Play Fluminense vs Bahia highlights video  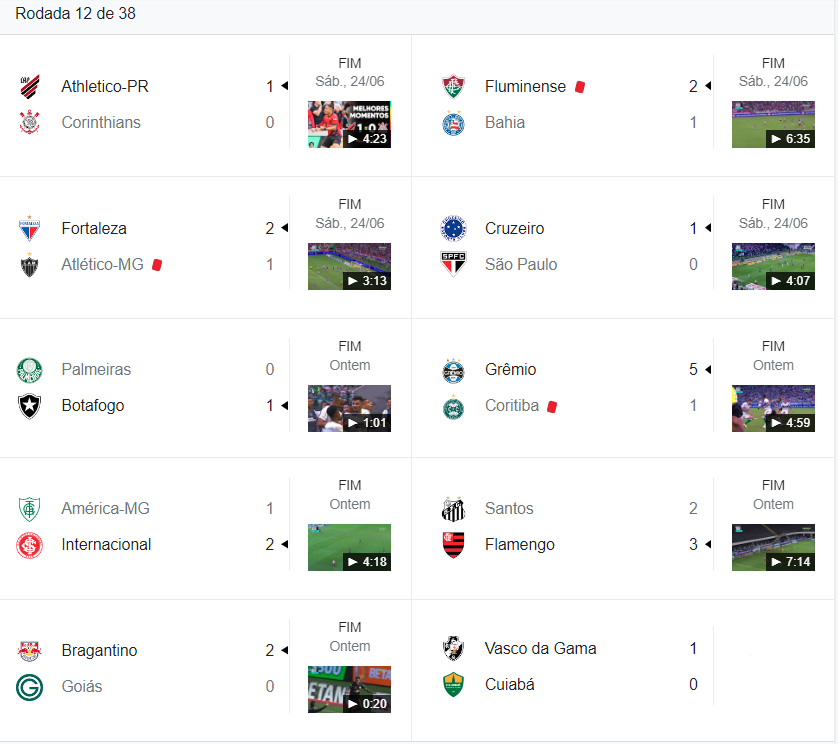point(773,125)
